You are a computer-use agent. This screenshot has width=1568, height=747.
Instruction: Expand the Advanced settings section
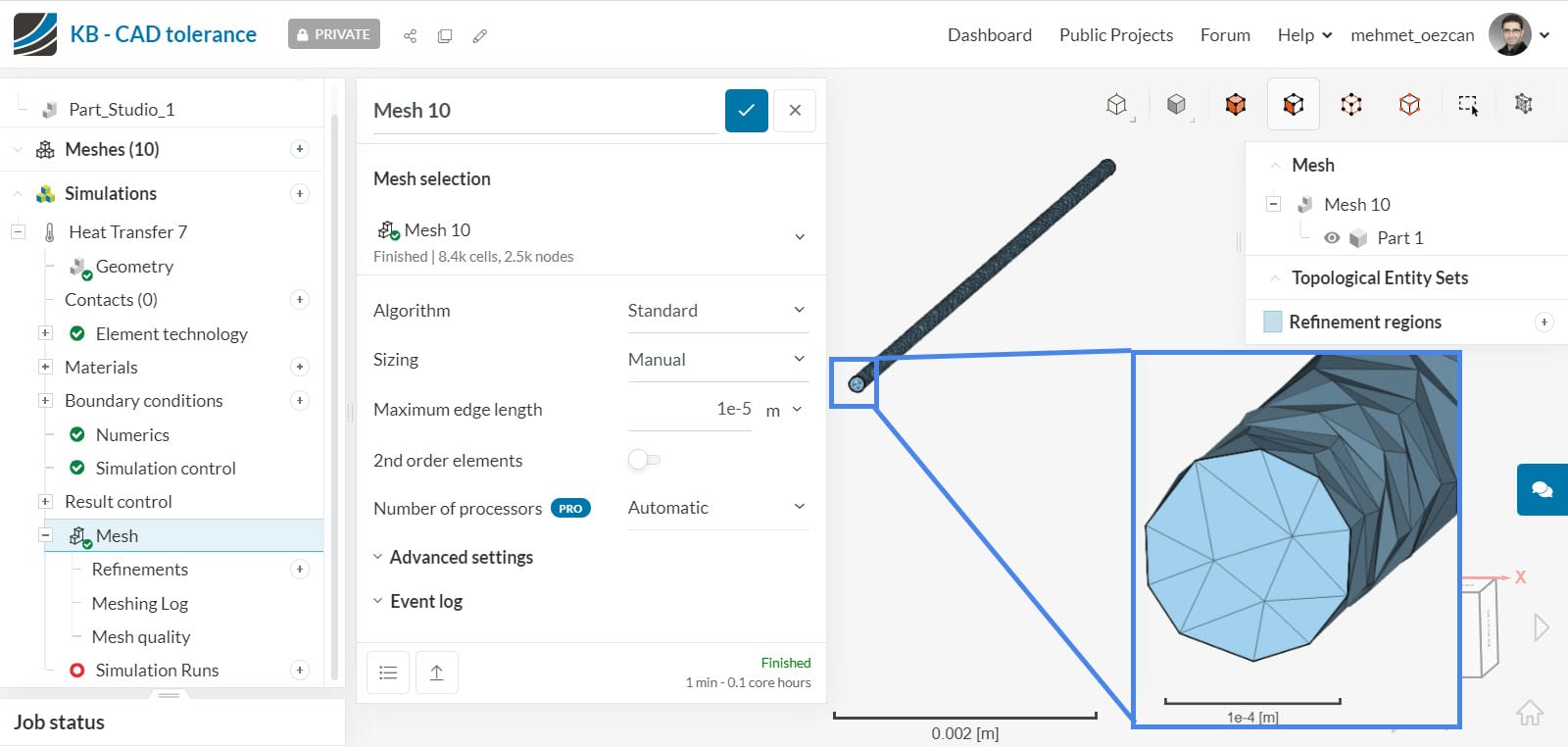pos(461,557)
